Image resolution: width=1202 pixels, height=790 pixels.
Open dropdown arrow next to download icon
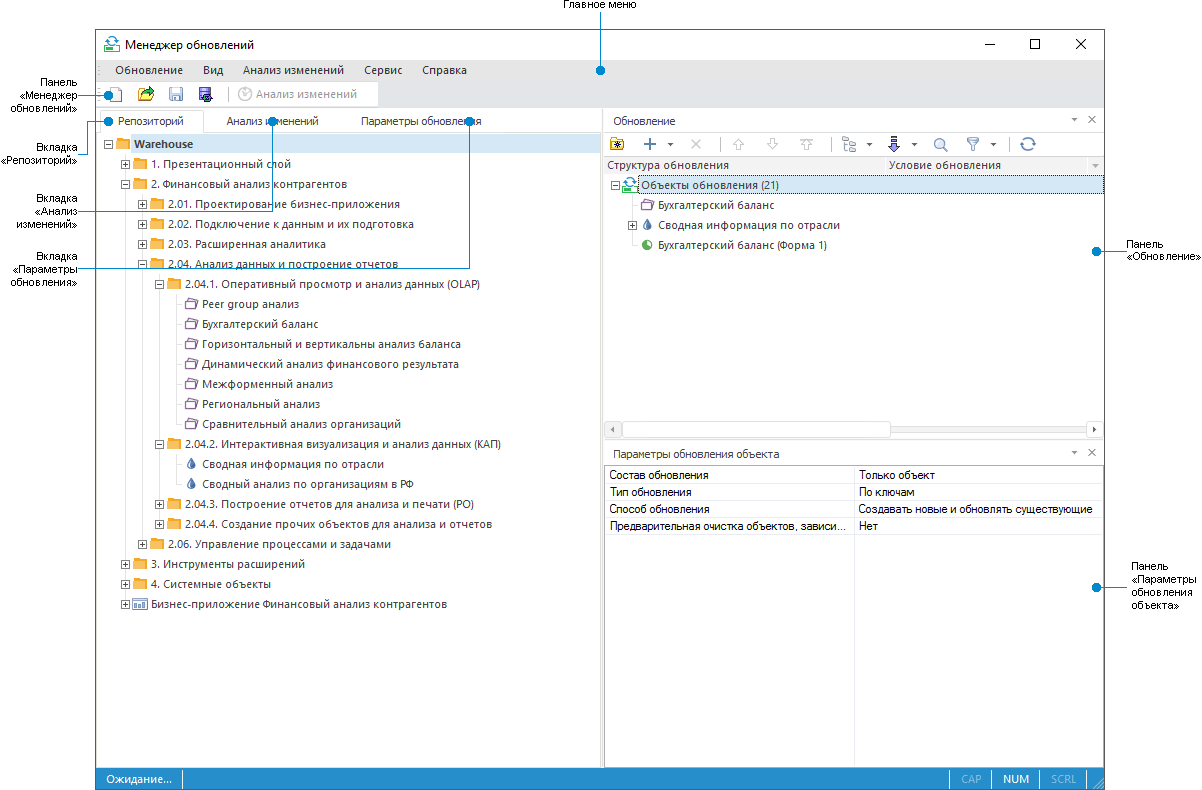(914, 145)
